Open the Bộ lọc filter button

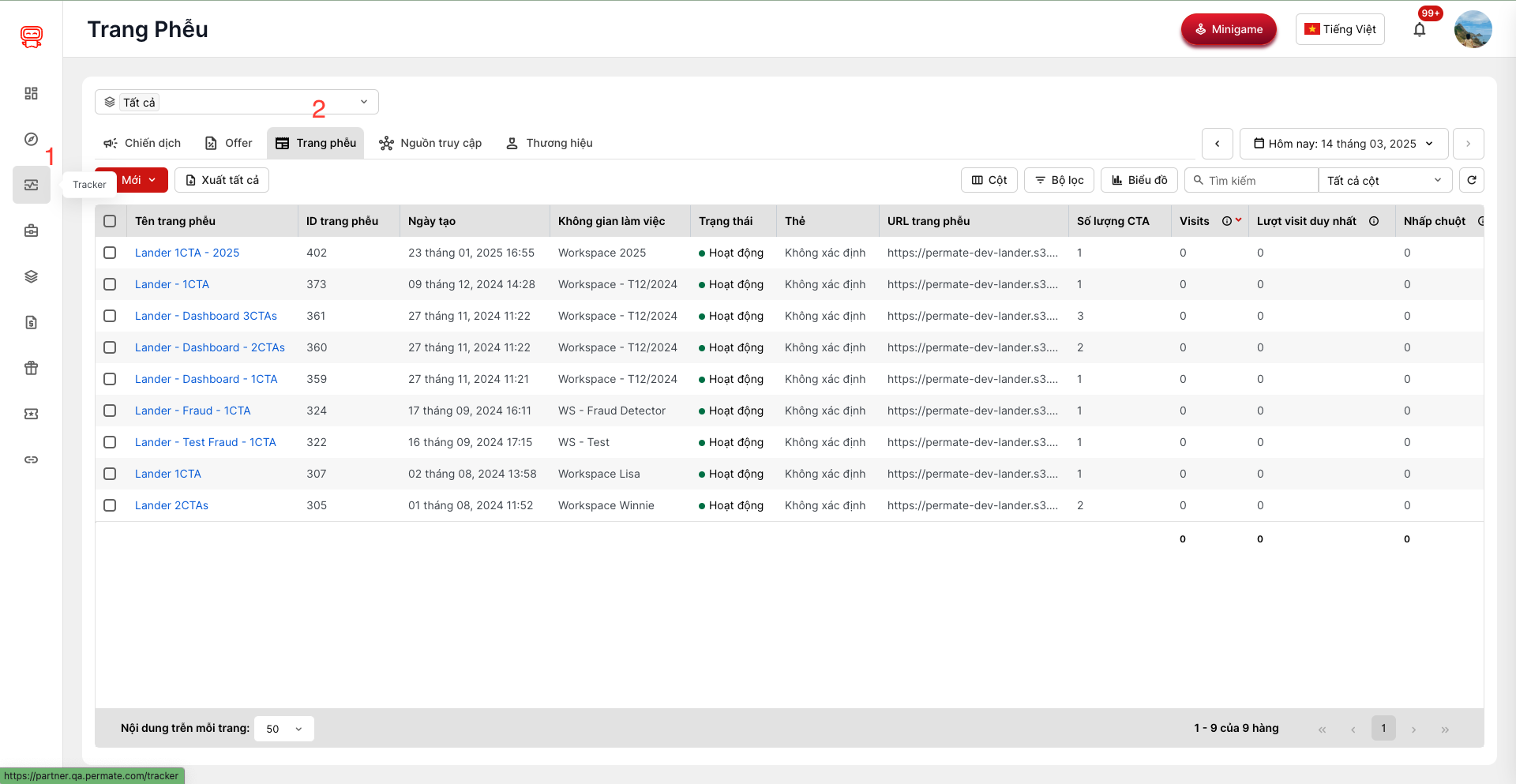(1059, 180)
